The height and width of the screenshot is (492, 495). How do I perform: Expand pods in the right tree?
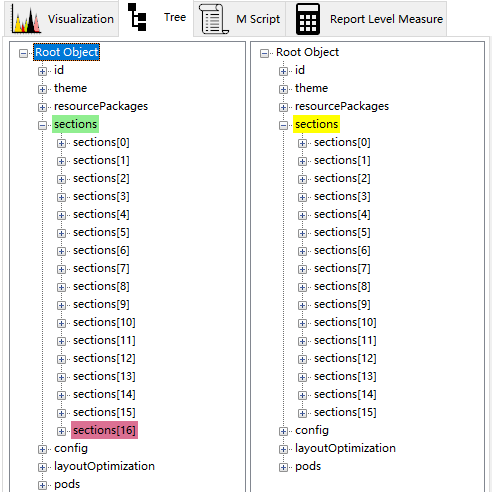283,467
